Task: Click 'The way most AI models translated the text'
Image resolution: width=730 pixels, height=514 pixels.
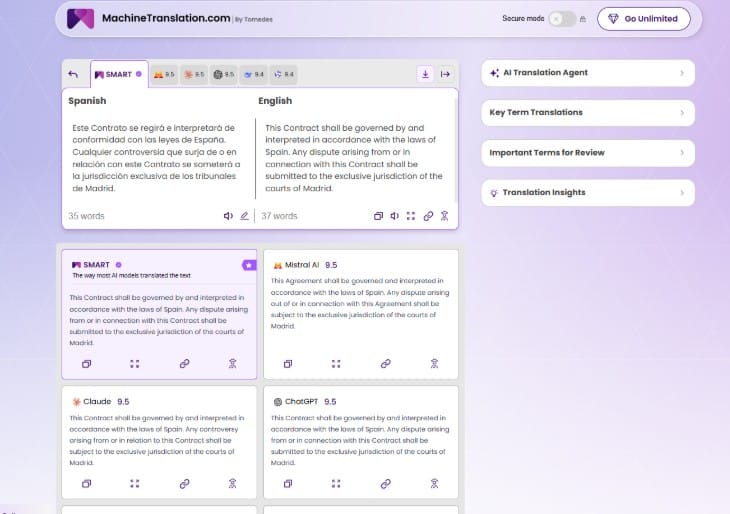Action: click(131, 276)
